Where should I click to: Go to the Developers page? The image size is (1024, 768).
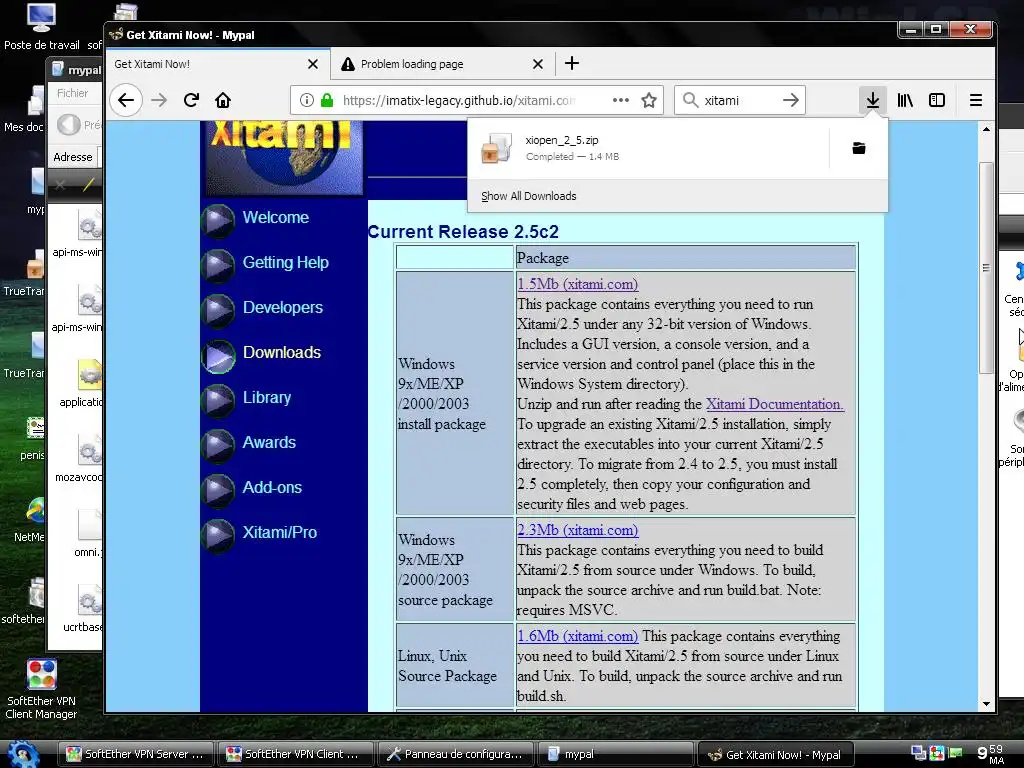(283, 308)
